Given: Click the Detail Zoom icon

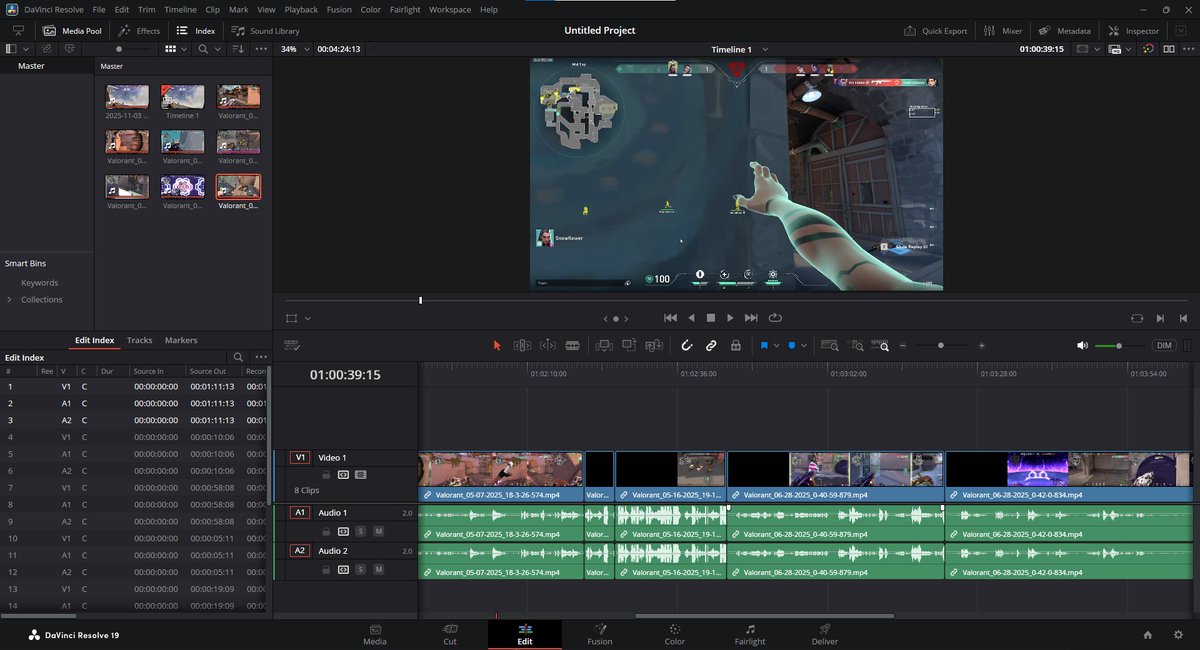Looking at the screenshot, I should 857,345.
